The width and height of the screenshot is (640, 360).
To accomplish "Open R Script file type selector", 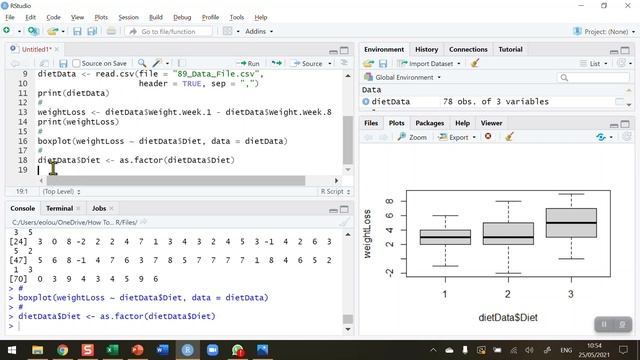I will pos(335,191).
